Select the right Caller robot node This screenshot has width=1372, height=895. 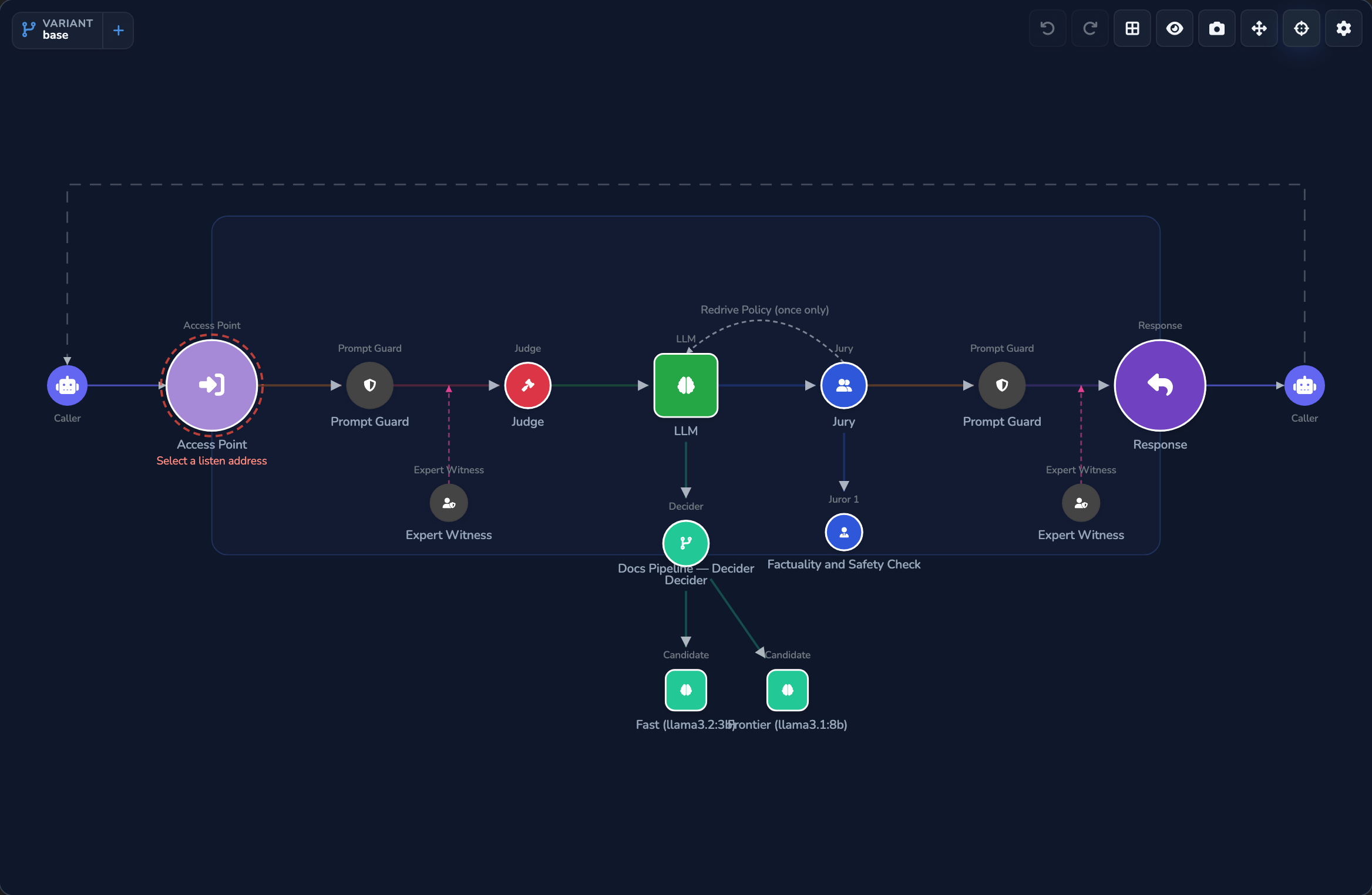click(1304, 385)
